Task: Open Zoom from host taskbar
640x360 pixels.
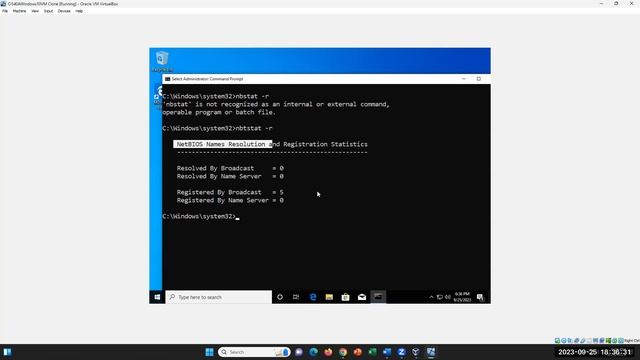Action: tap(401, 352)
